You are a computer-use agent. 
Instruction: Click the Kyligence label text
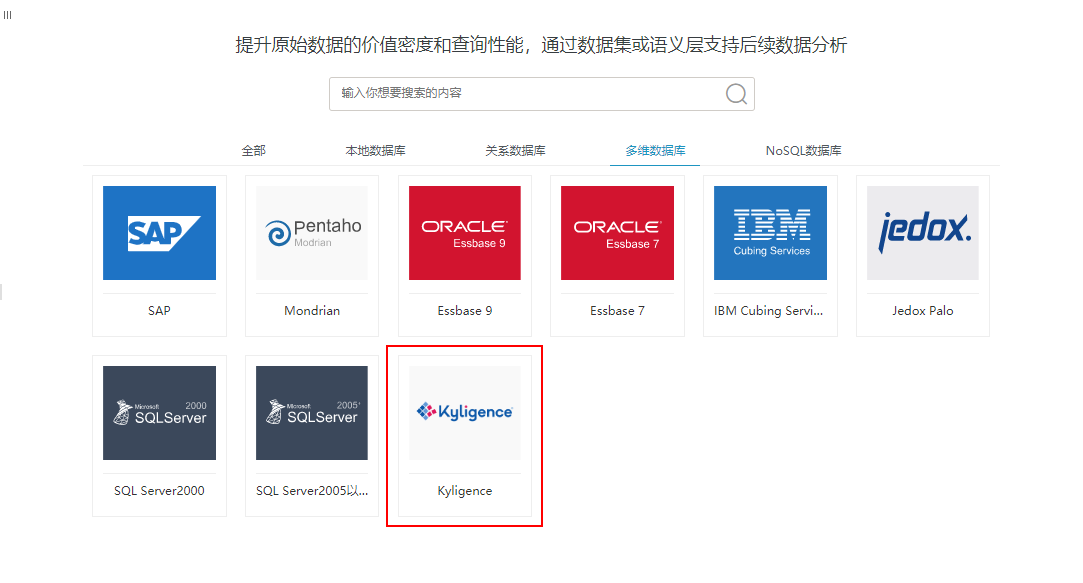465,491
